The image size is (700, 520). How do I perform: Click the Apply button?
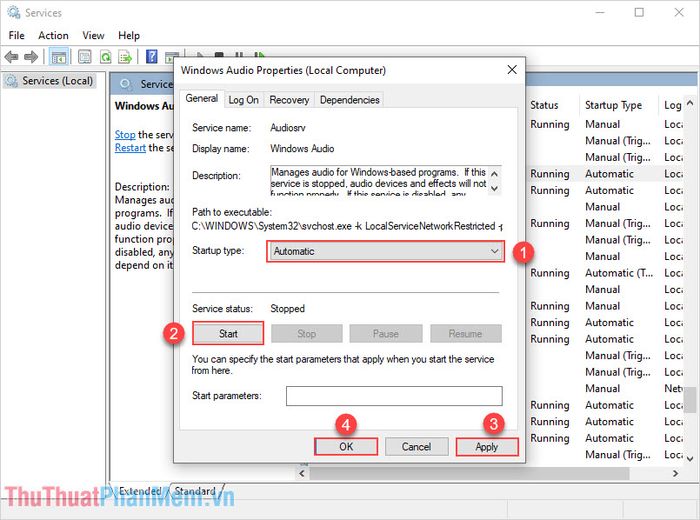coord(487,446)
